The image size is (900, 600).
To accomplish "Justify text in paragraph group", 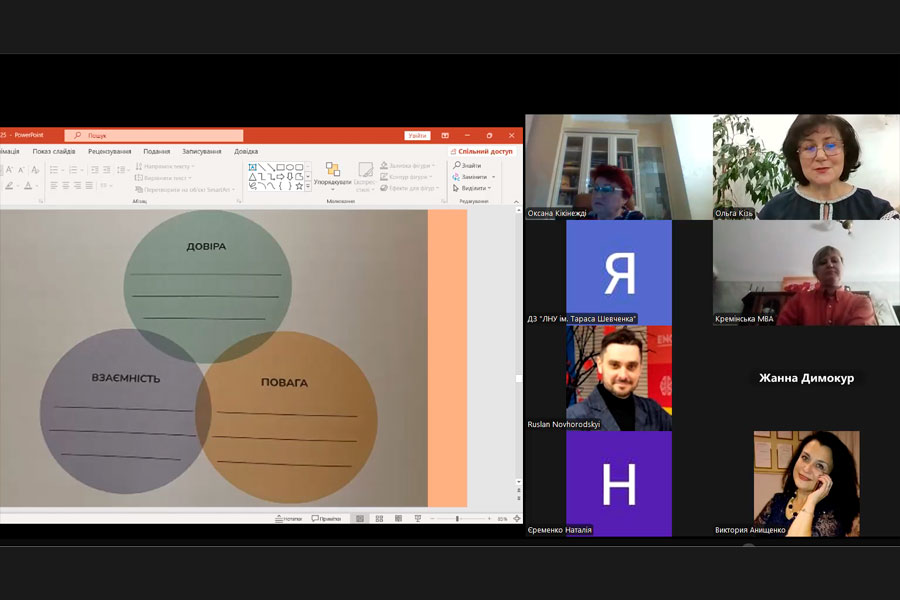I will coord(89,185).
